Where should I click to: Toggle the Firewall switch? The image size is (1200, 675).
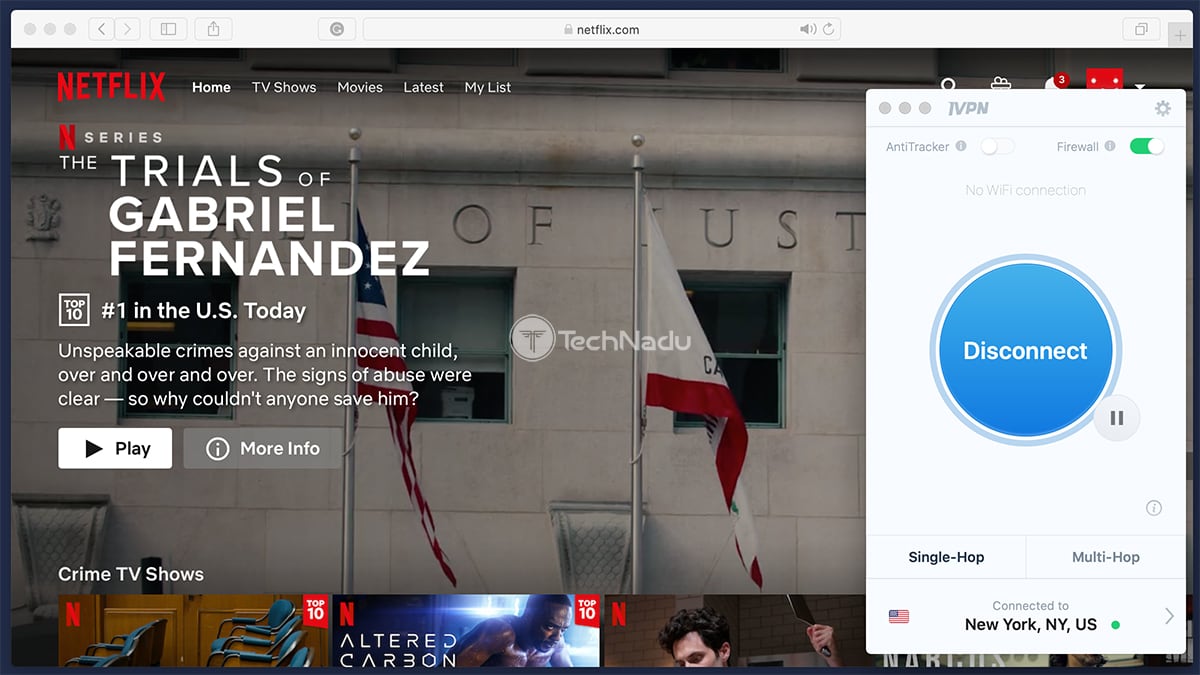[x=1147, y=147]
